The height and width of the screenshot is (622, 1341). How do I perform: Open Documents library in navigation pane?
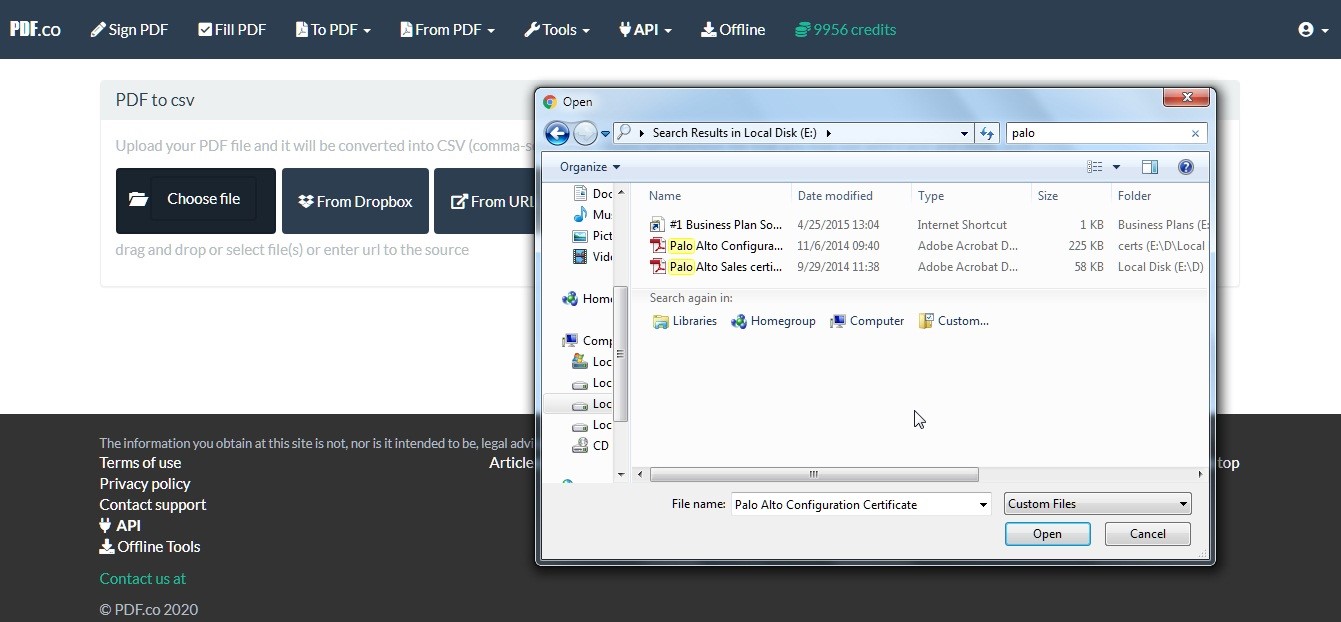click(x=592, y=194)
